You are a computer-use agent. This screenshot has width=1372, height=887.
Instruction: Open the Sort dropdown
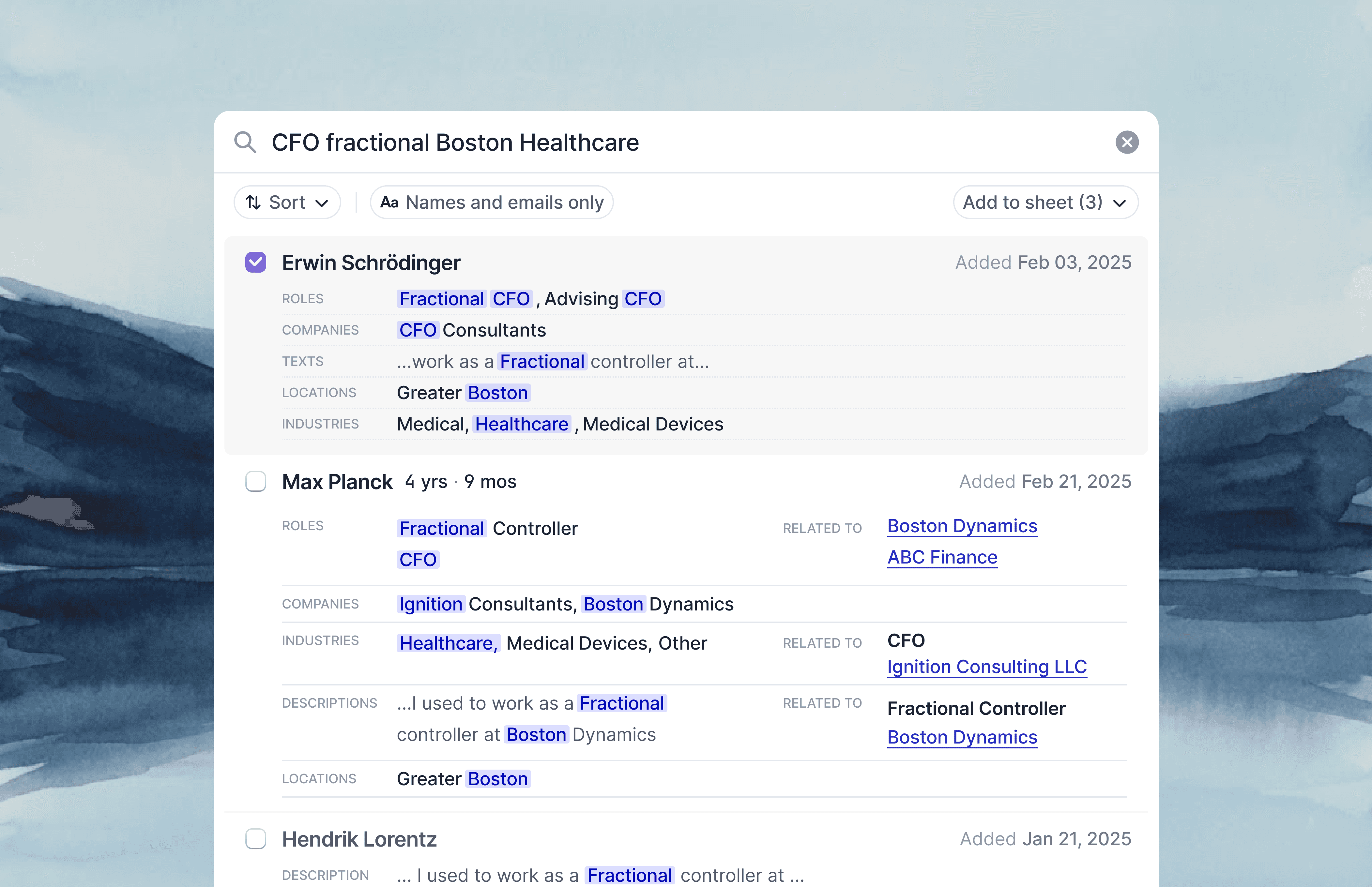287,203
